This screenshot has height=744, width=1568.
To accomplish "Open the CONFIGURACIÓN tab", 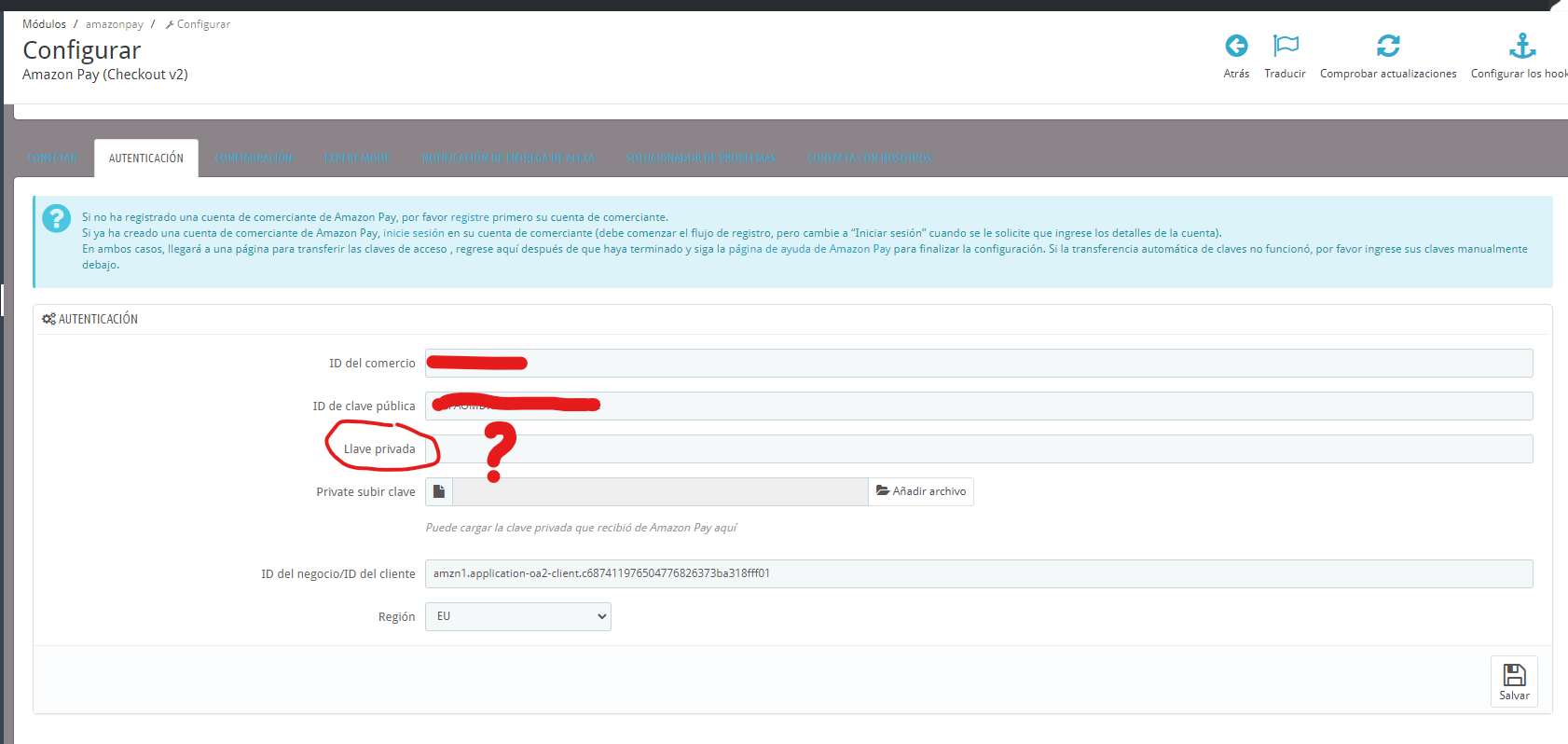I will [254, 158].
